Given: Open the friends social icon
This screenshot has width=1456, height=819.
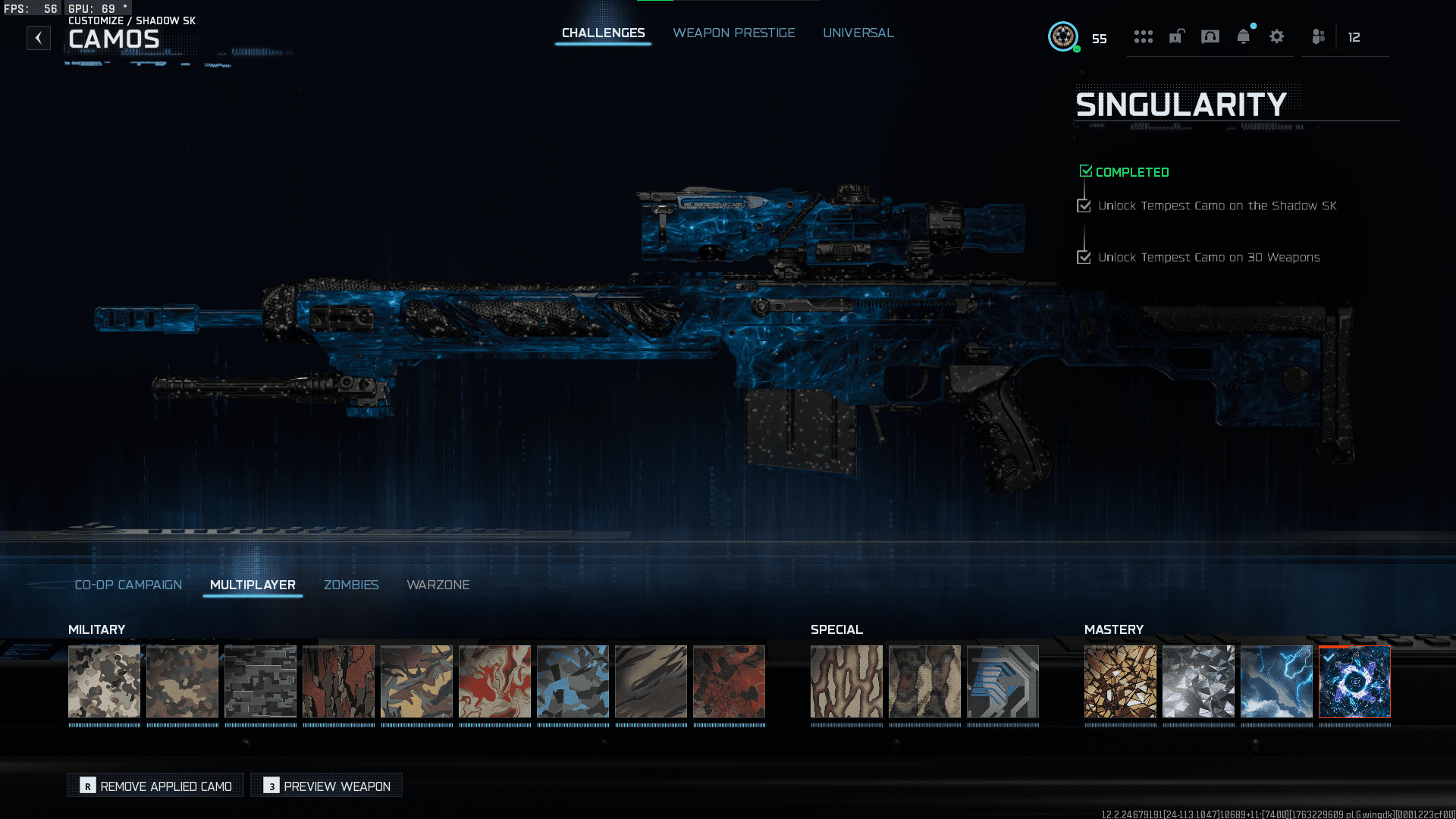Looking at the screenshot, I should click(x=1319, y=36).
